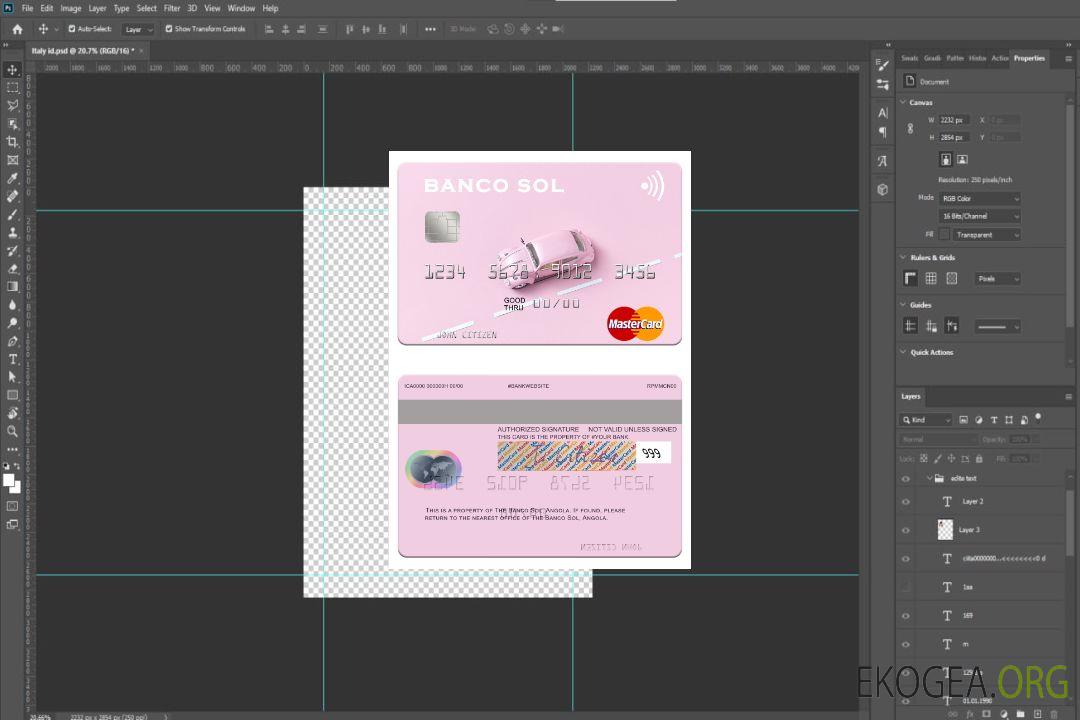Click the canvas Fill color swatch
Viewport: 1080px width, 720px height.
[x=943, y=235]
